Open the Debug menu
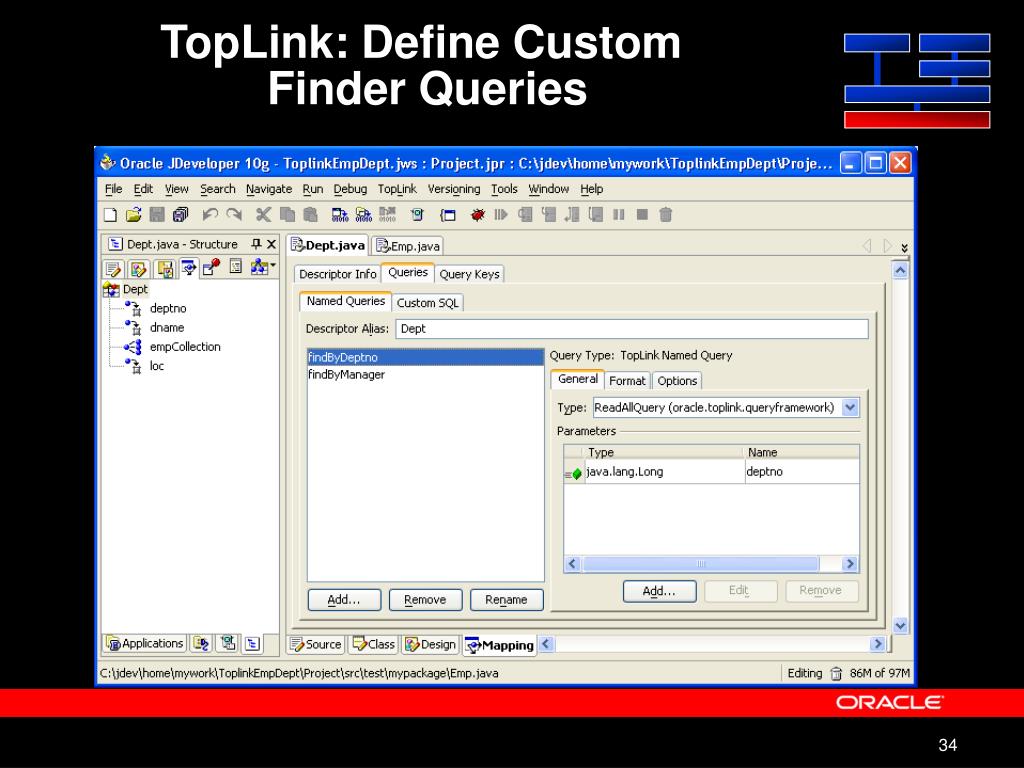The width and height of the screenshot is (1024, 768). click(x=350, y=189)
